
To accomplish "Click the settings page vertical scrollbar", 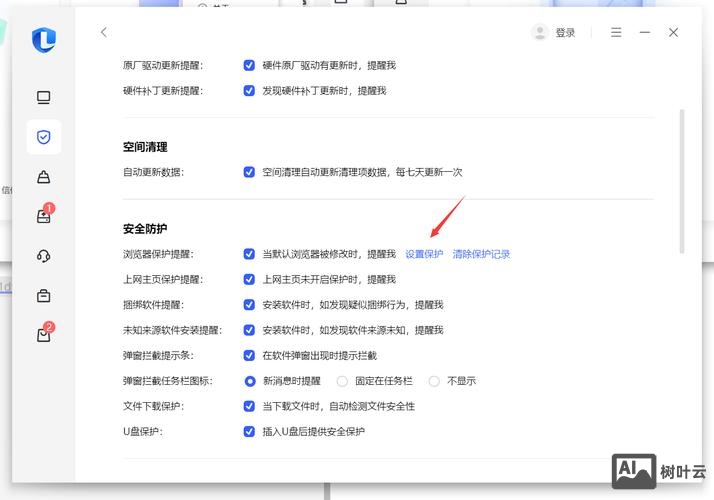I will (x=682, y=181).
